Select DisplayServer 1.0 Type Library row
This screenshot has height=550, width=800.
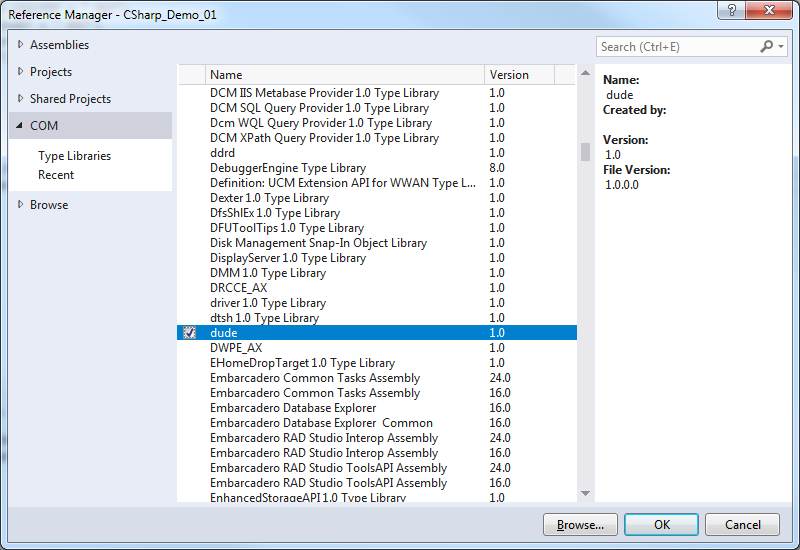coord(377,258)
